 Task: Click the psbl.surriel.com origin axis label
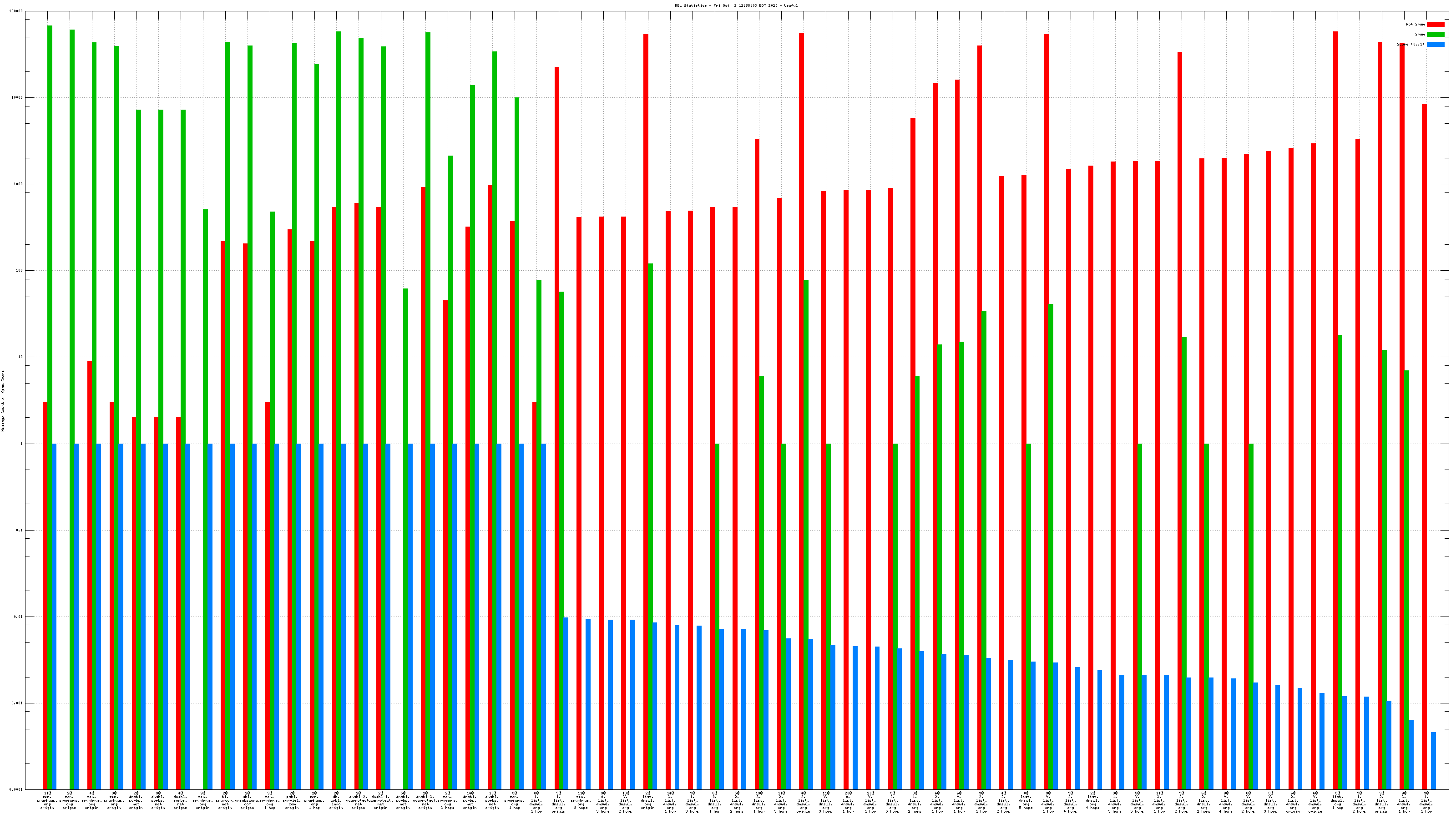click(x=292, y=800)
